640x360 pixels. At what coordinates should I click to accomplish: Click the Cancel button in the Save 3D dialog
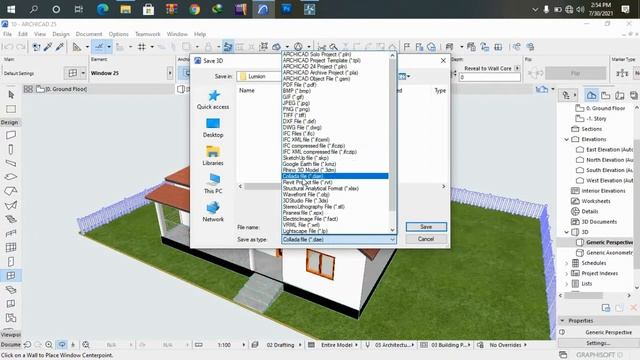[x=426, y=239]
